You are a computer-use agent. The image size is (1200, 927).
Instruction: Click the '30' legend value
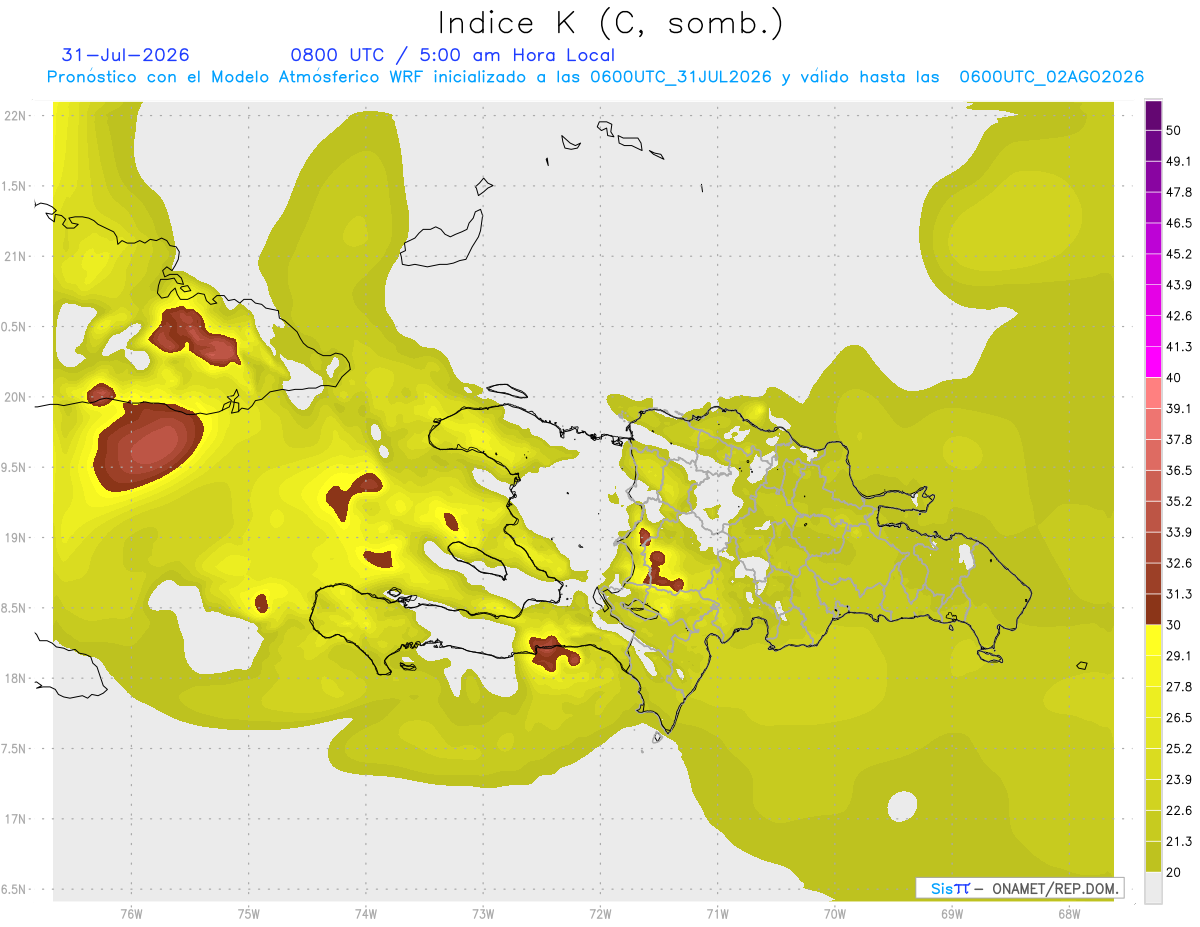tap(1173, 625)
